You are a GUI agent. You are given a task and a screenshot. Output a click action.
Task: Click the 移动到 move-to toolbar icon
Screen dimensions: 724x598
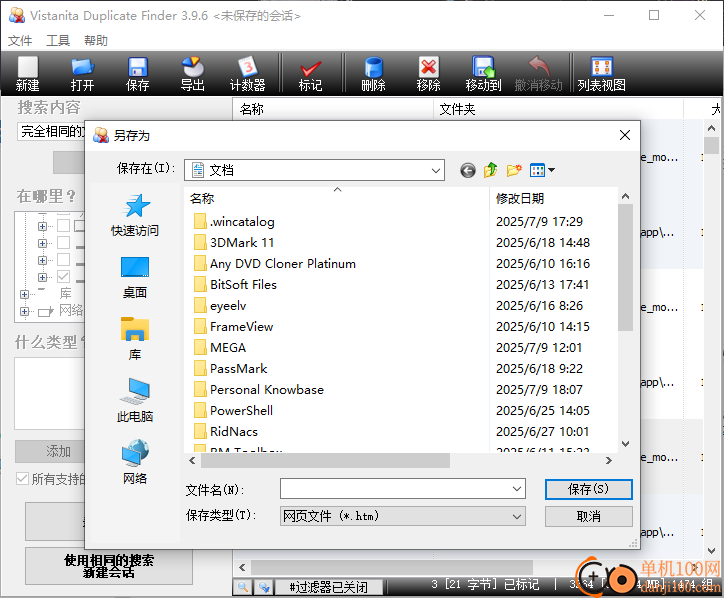click(483, 73)
